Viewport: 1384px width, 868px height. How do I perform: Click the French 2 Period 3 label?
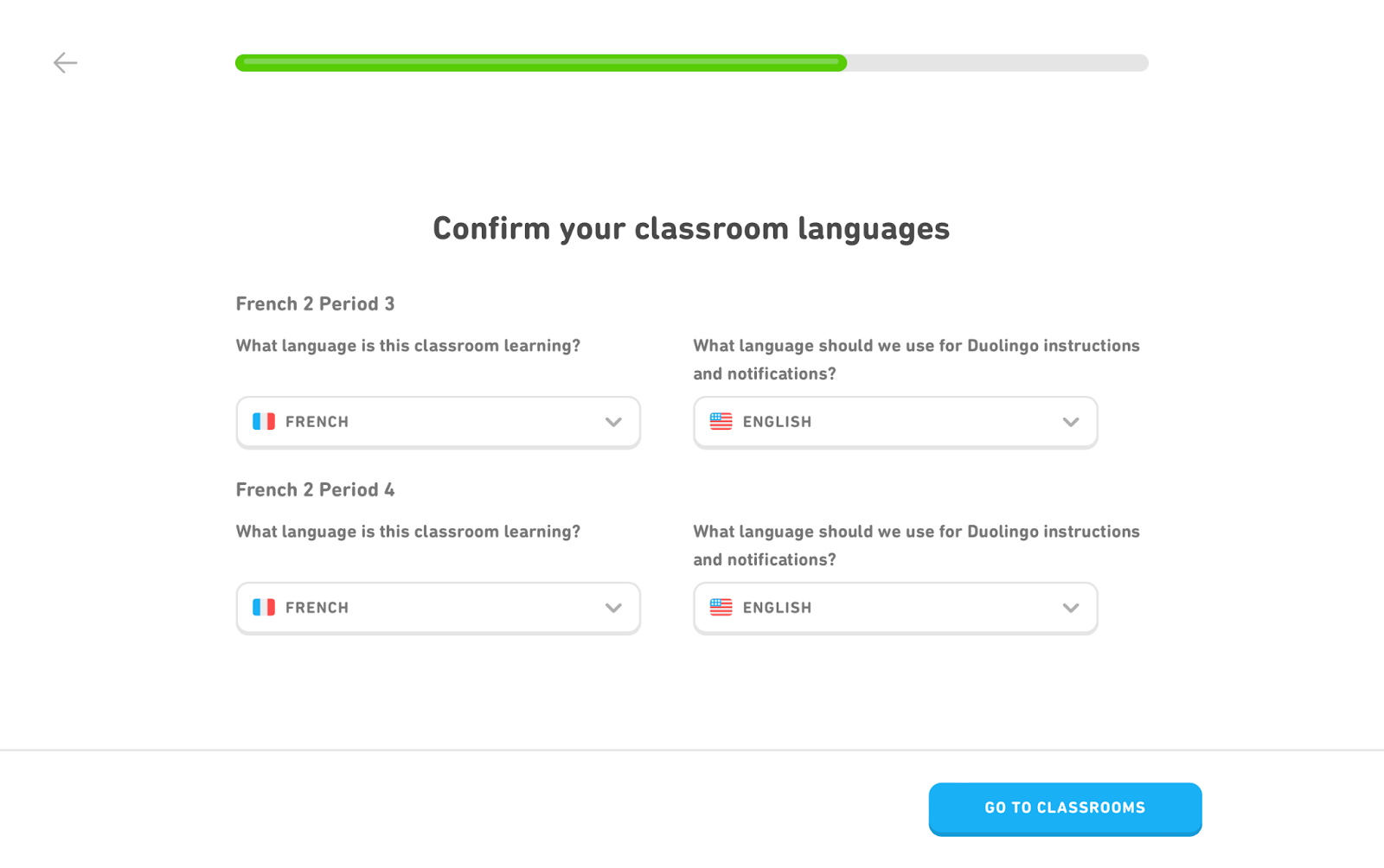[315, 303]
